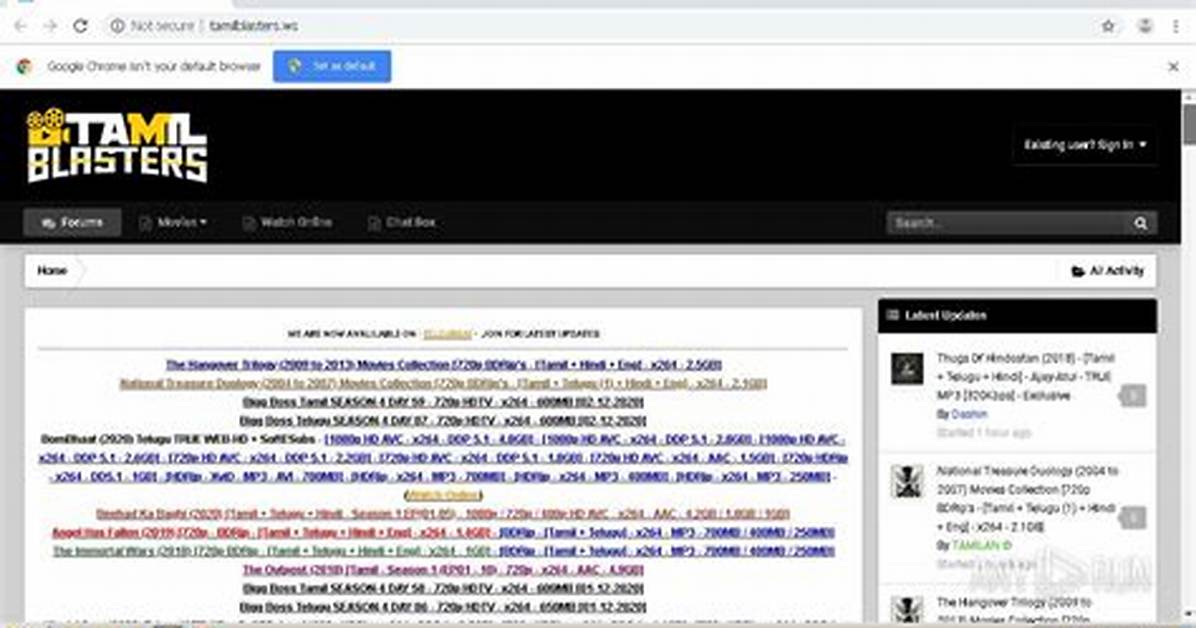Click the Tamil Blasters logo
1196x628 pixels.
coord(117,145)
